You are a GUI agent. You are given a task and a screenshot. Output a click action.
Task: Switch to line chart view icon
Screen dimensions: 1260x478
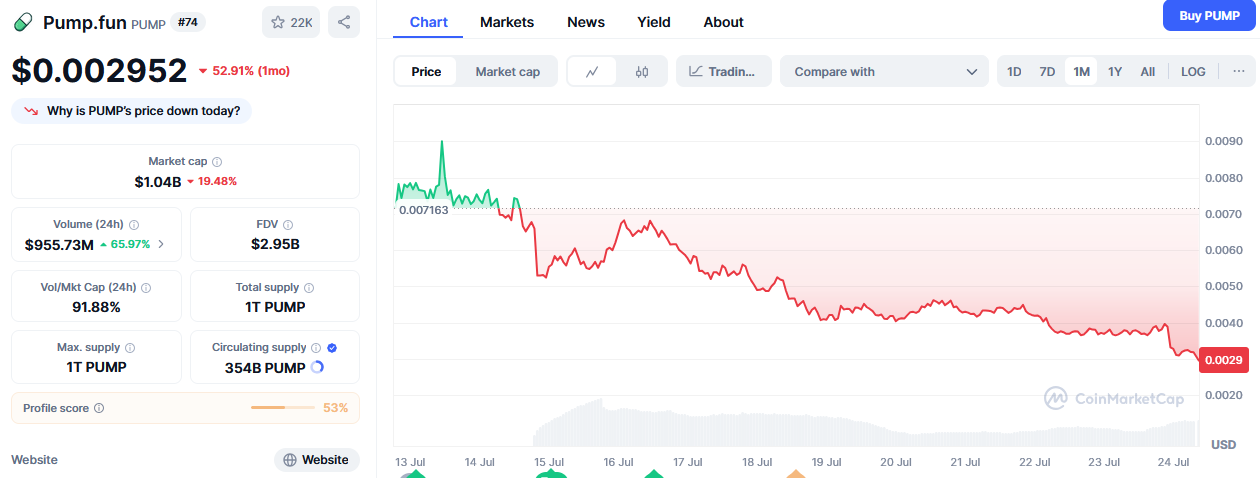tap(593, 71)
